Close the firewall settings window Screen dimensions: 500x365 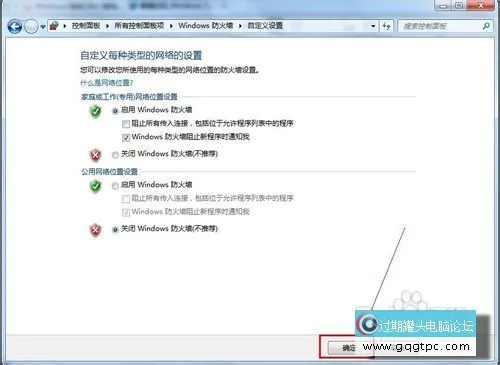(480, 5)
